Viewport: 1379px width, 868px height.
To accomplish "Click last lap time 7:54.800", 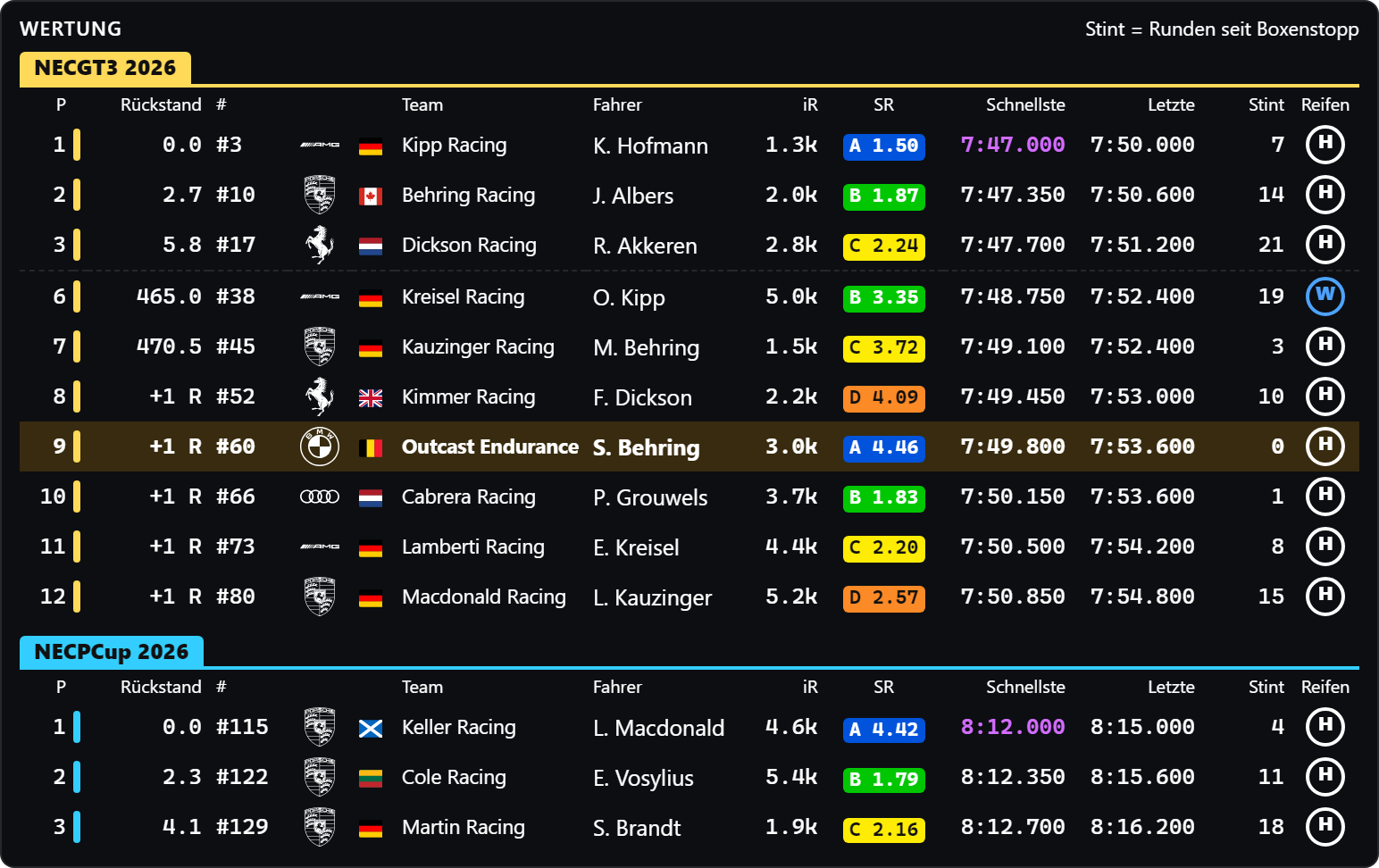I will click(1142, 597).
